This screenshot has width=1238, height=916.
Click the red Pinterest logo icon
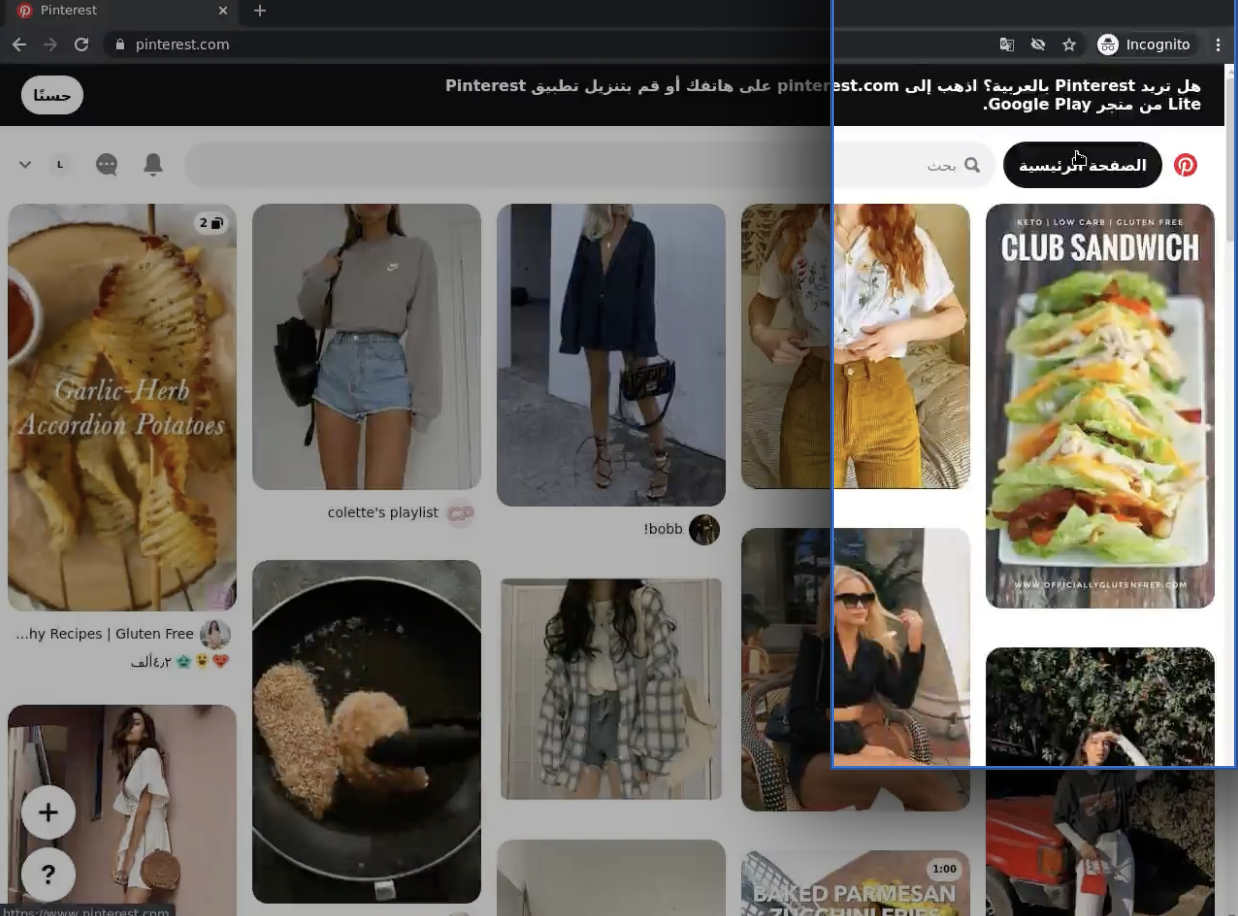pos(1185,165)
